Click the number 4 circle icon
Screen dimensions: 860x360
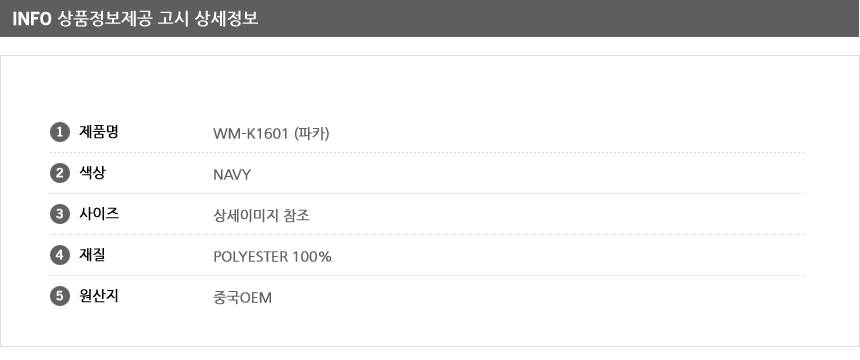pyautogui.click(x=60, y=255)
